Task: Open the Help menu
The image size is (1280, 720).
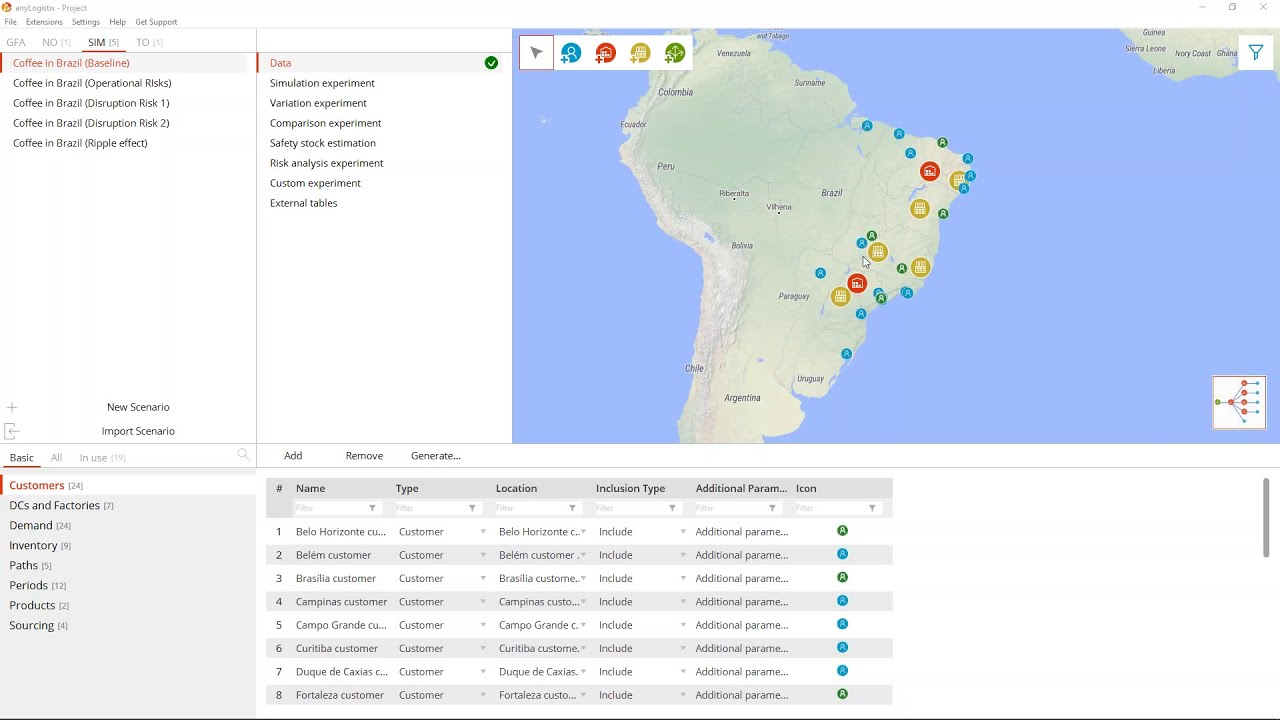Action: click(x=118, y=22)
